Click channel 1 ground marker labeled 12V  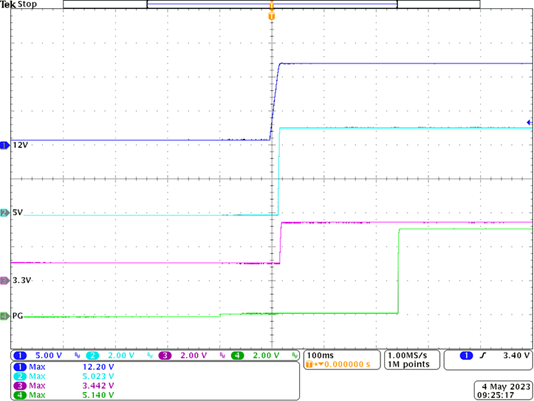tap(5, 145)
